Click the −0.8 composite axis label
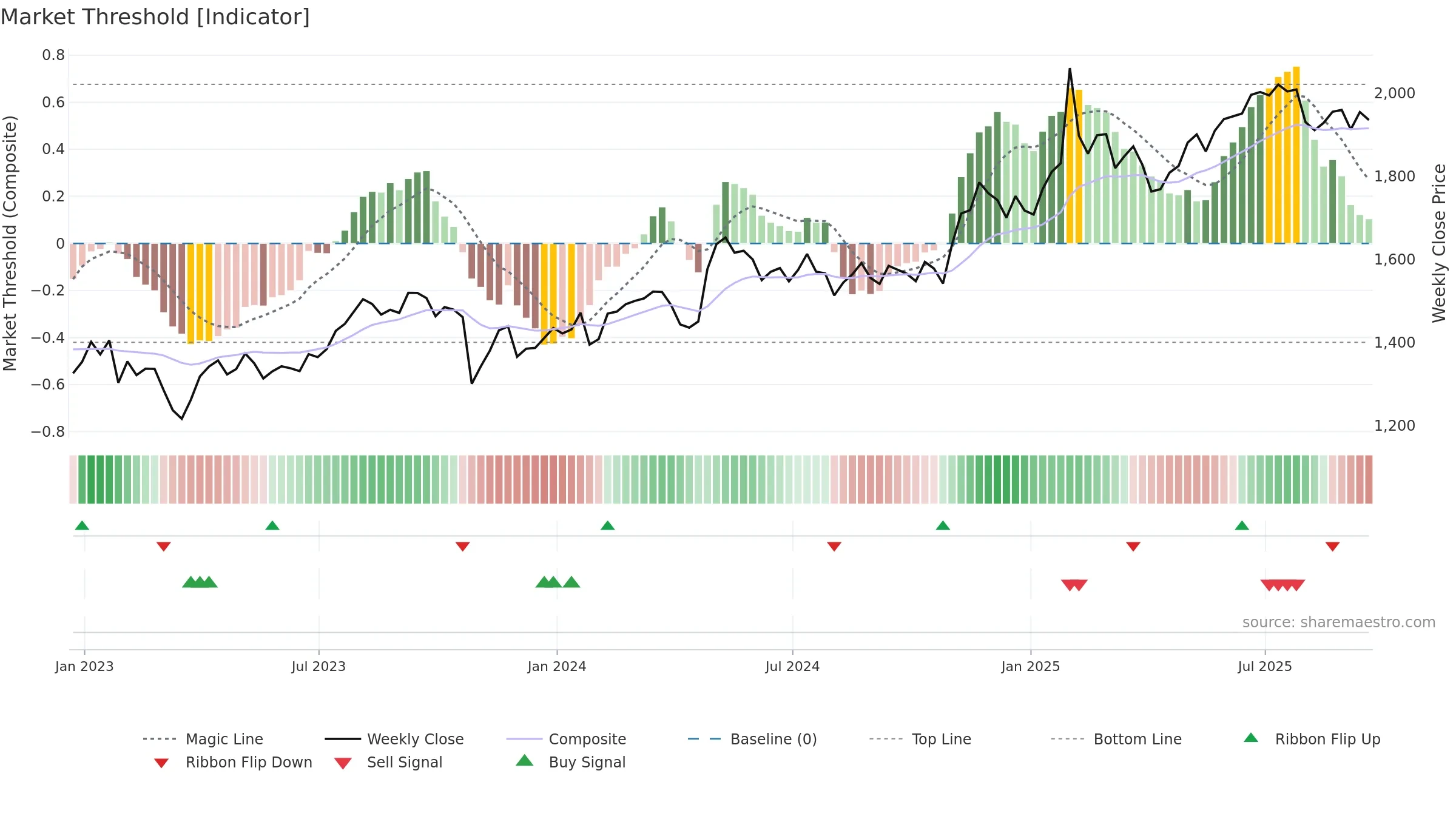 click(48, 432)
